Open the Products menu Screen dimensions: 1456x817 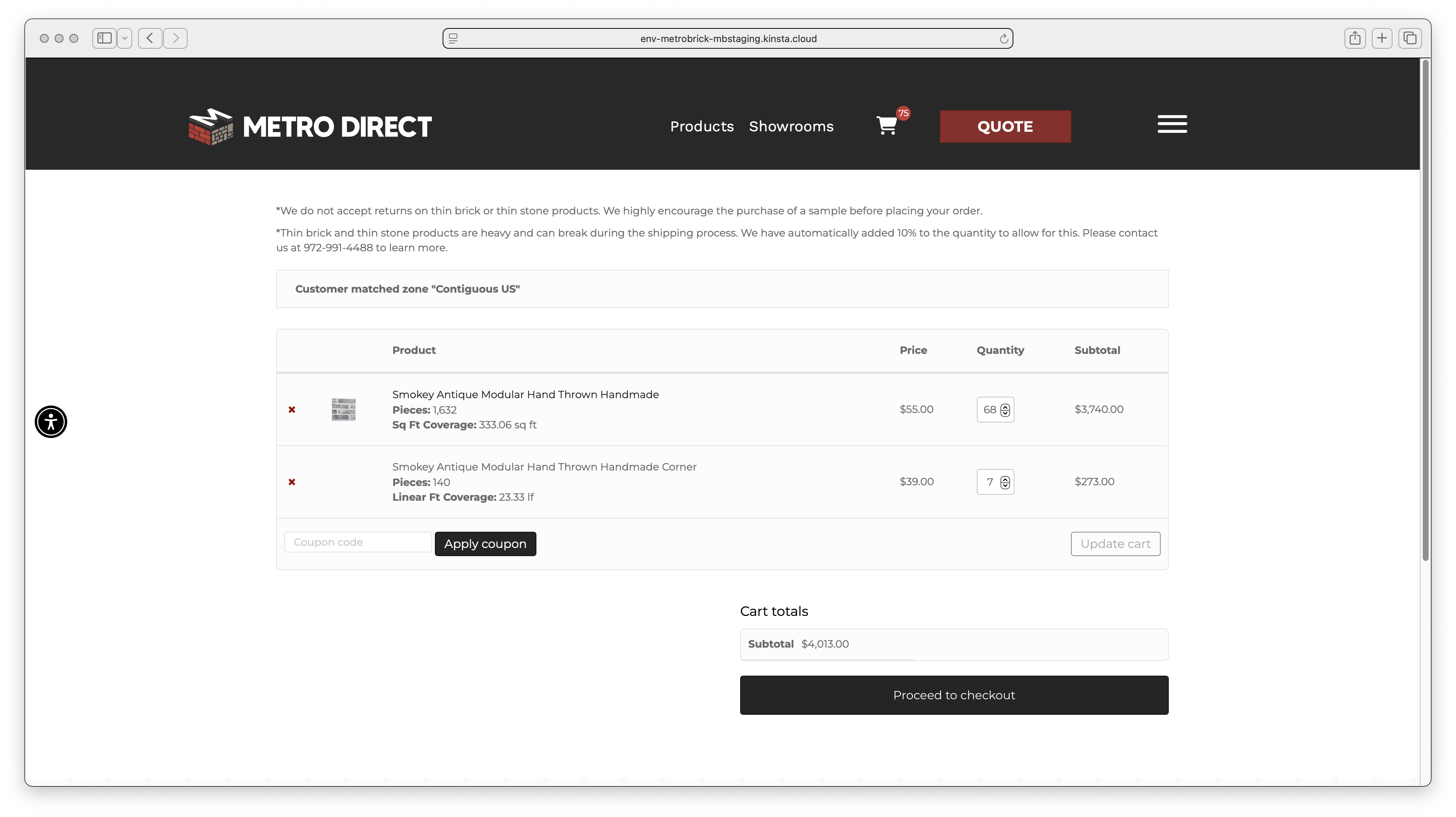click(x=702, y=127)
